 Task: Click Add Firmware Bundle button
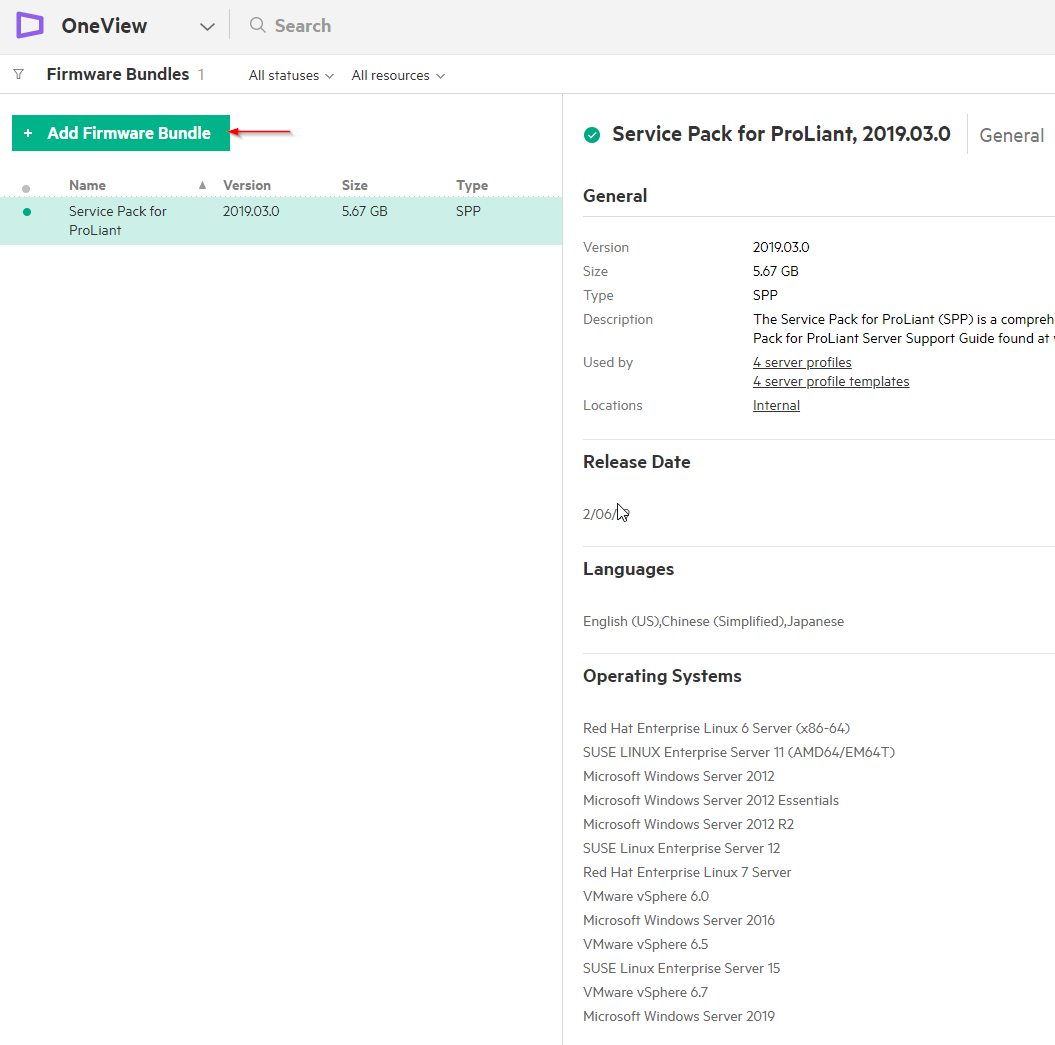click(x=121, y=133)
